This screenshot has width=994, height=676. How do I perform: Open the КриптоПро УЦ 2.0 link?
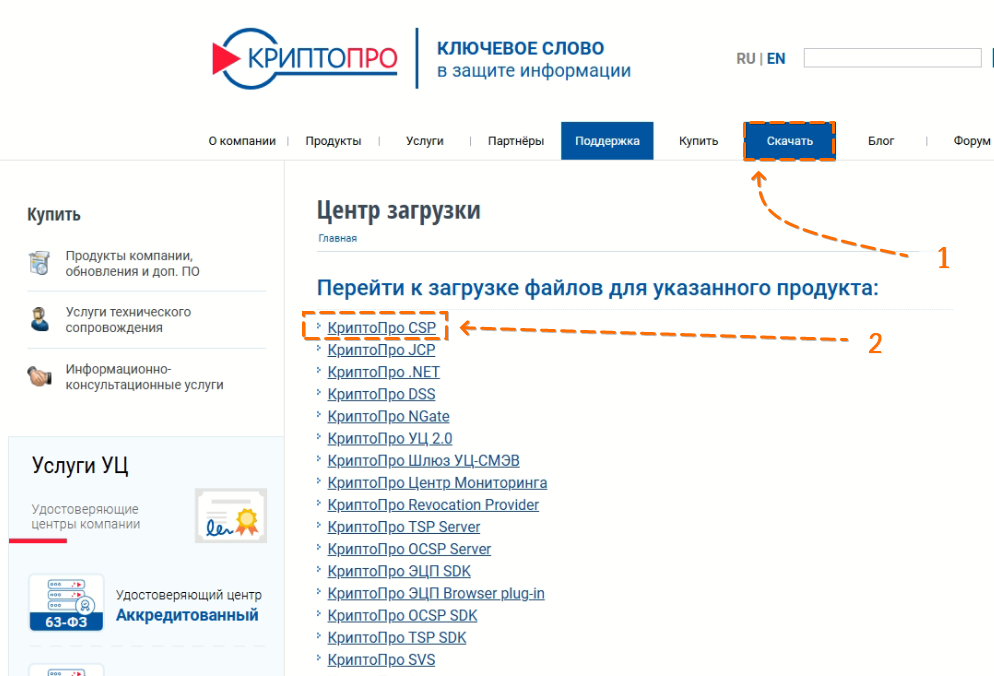coord(390,439)
